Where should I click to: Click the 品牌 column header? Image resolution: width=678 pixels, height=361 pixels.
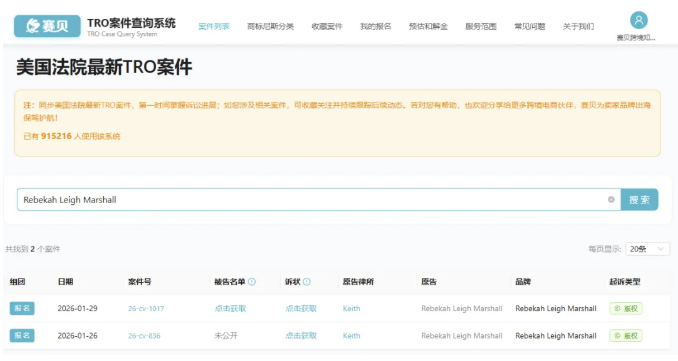tap(523, 282)
